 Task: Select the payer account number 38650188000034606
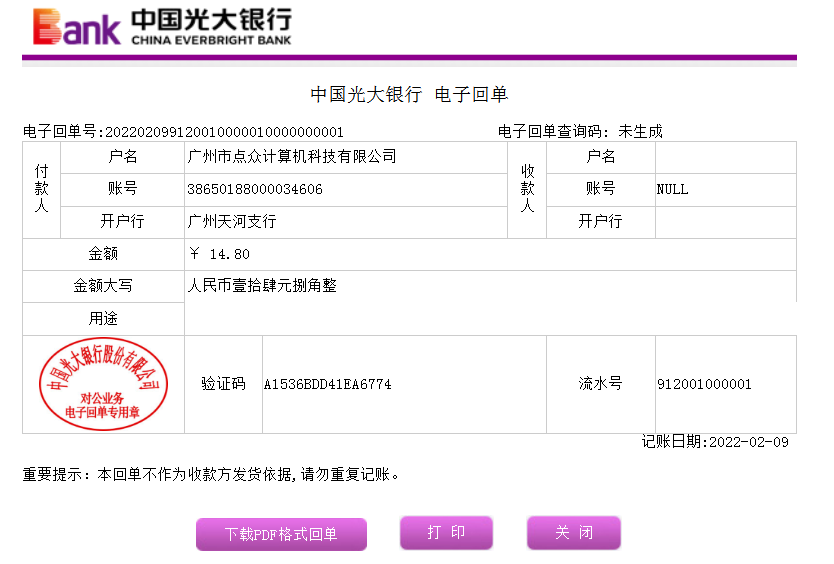pyautogui.click(x=255, y=189)
